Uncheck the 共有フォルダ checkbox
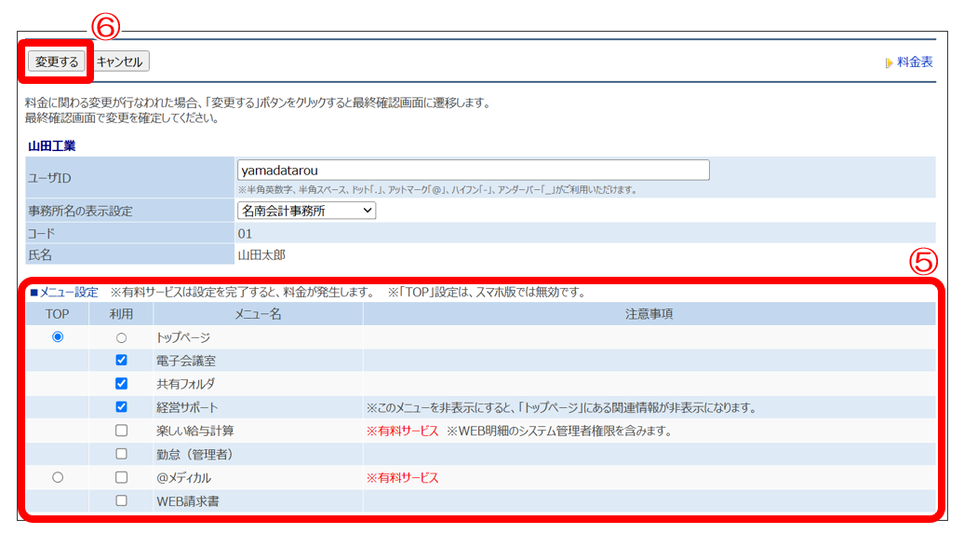Viewport: 964px width, 534px height. (121, 384)
